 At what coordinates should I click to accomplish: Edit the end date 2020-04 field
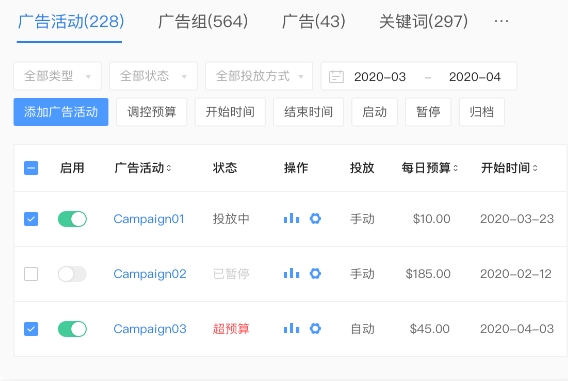pos(475,77)
